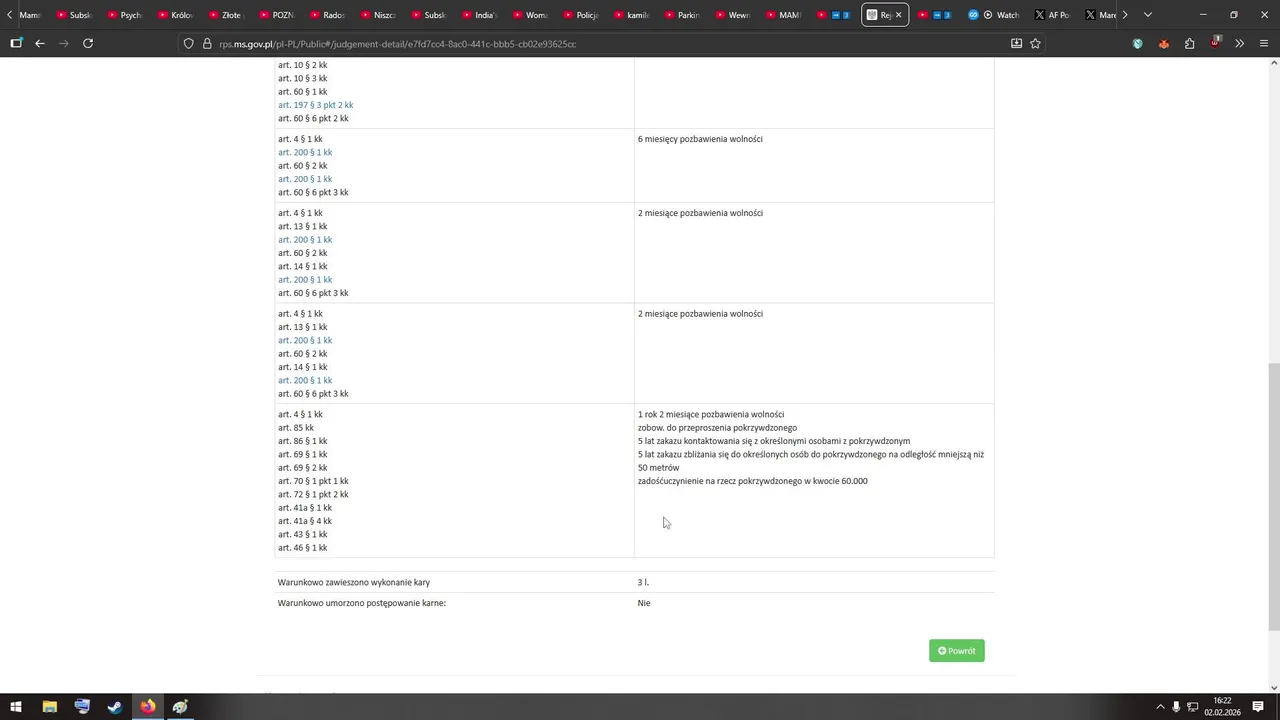
Task: Close the active Rej tab
Action: [899, 15]
